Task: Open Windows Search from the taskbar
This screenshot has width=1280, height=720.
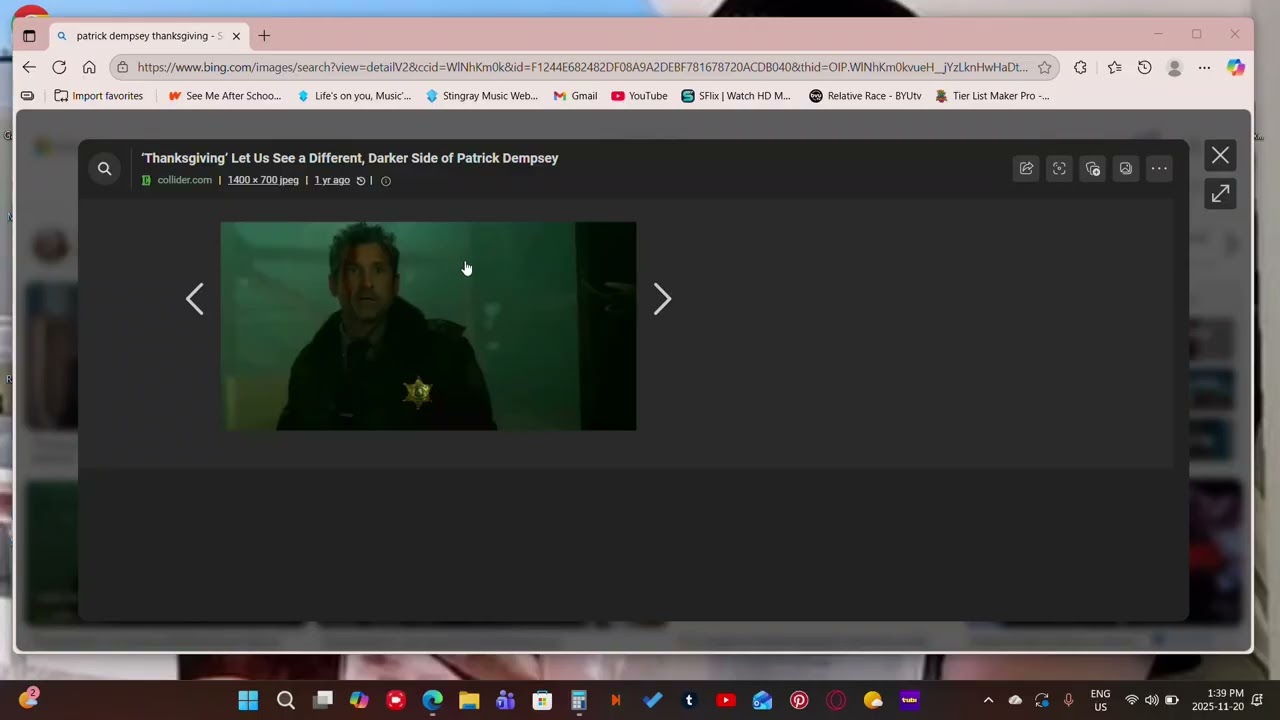Action: tap(286, 700)
